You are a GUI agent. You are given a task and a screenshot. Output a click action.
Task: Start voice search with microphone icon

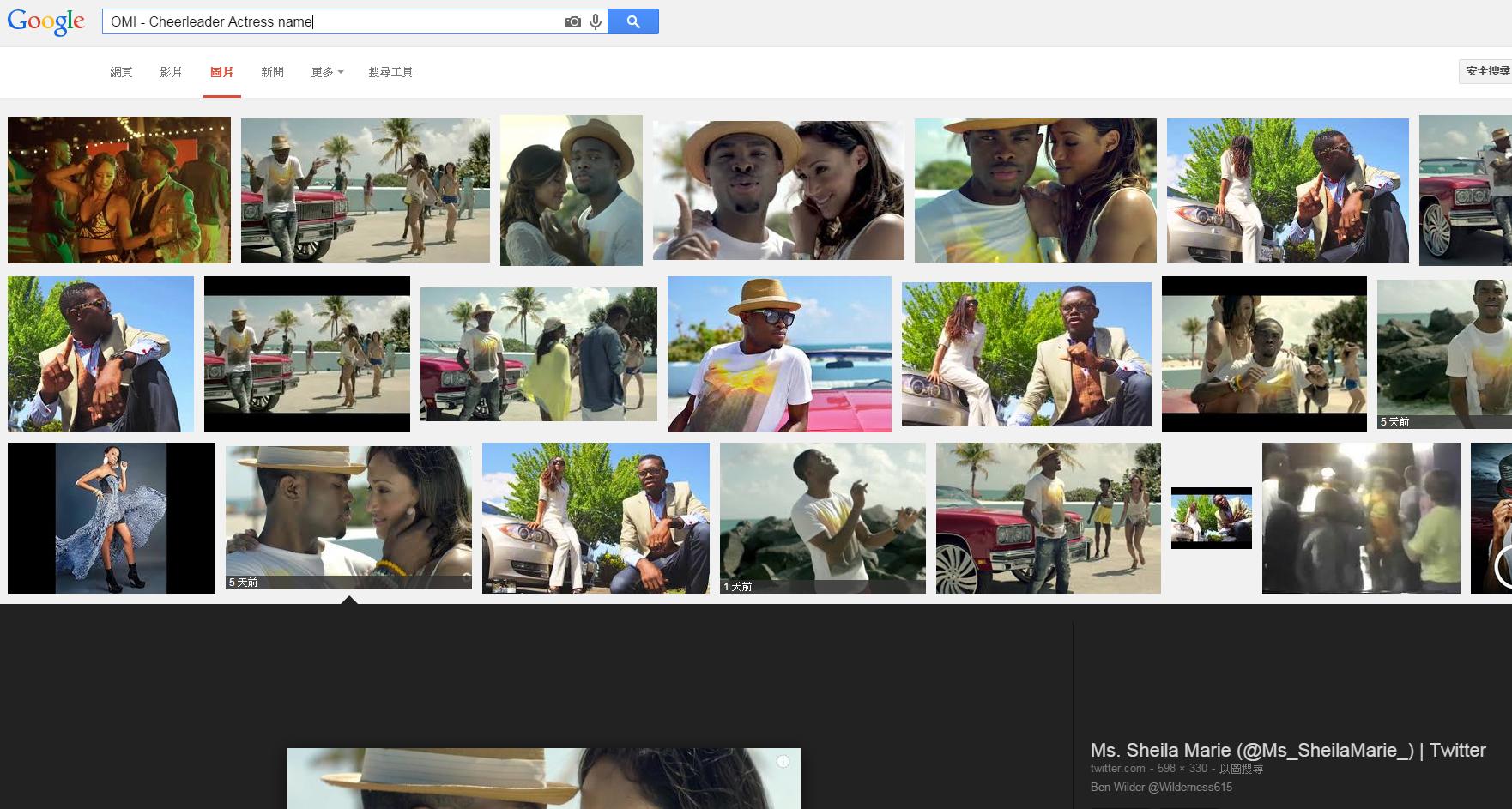(x=596, y=21)
